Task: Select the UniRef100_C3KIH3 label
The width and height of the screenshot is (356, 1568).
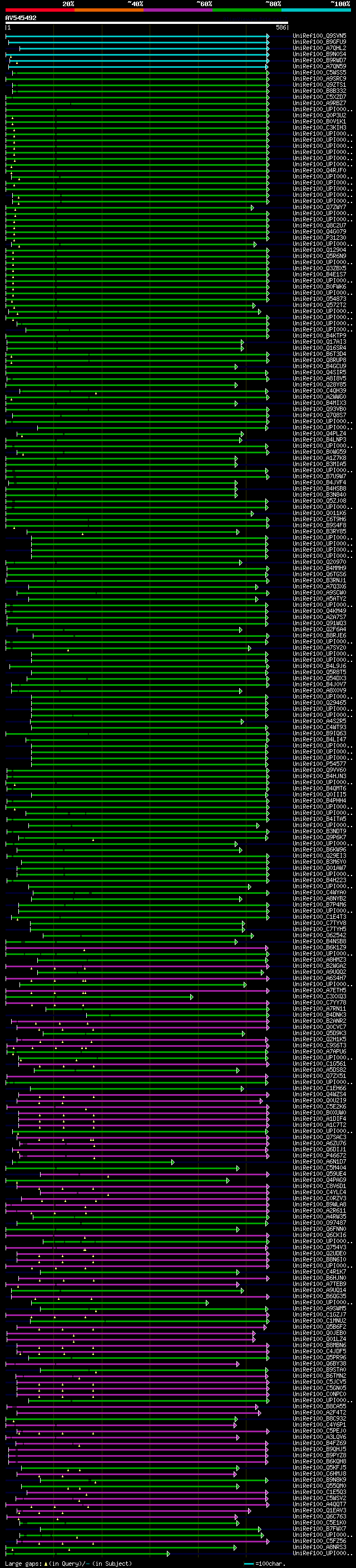Action: click(x=319, y=128)
